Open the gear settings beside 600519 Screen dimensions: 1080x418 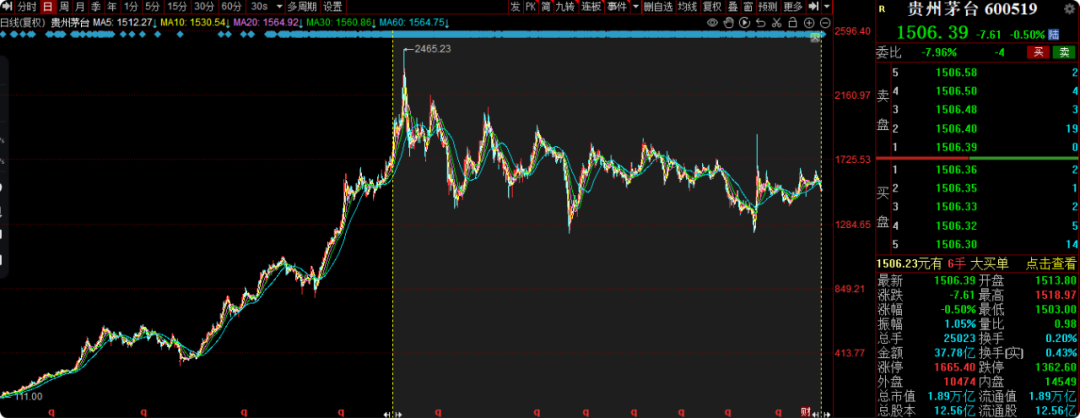tap(1070, 8)
